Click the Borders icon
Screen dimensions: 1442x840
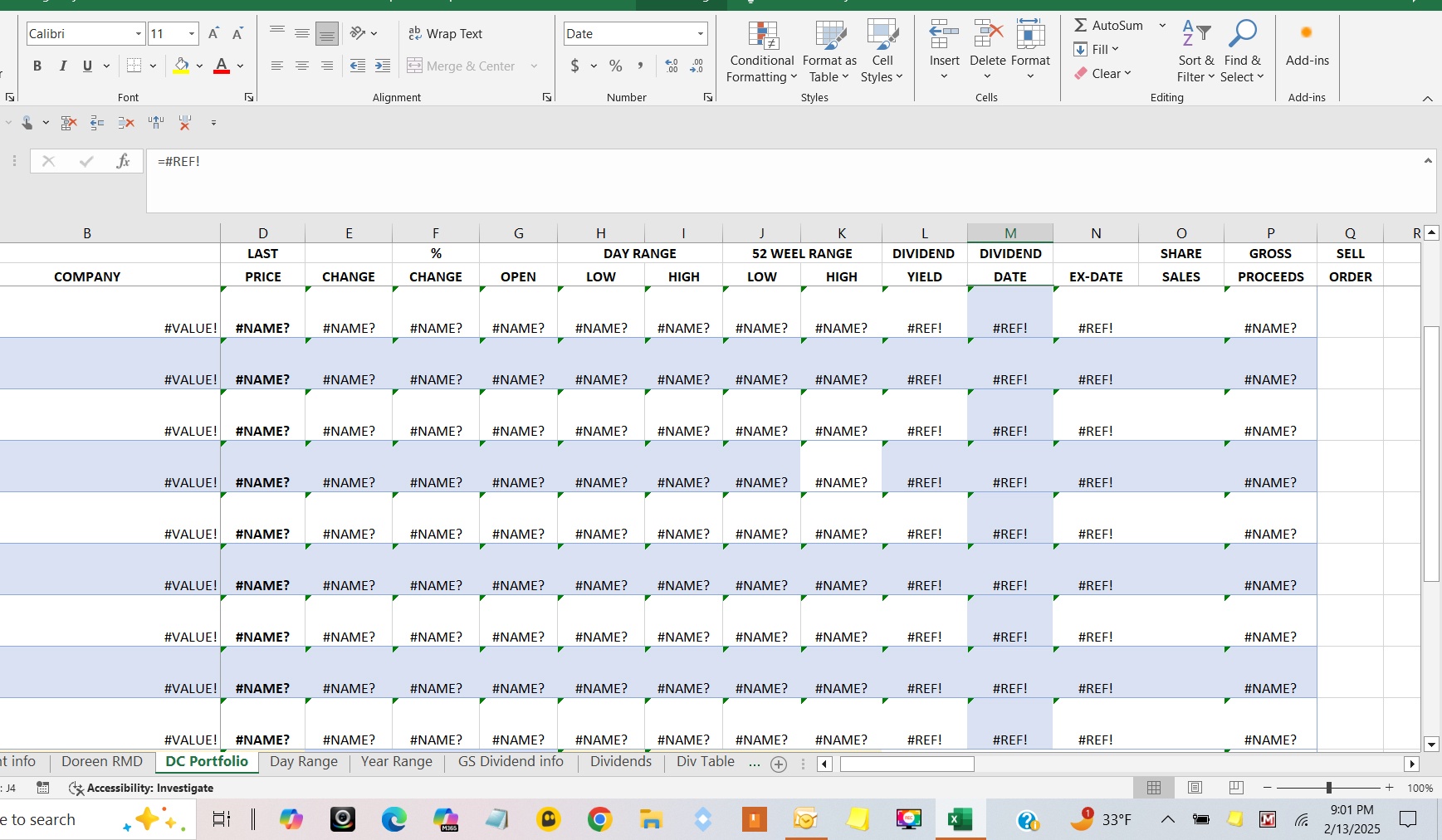[x=134, y=66]
